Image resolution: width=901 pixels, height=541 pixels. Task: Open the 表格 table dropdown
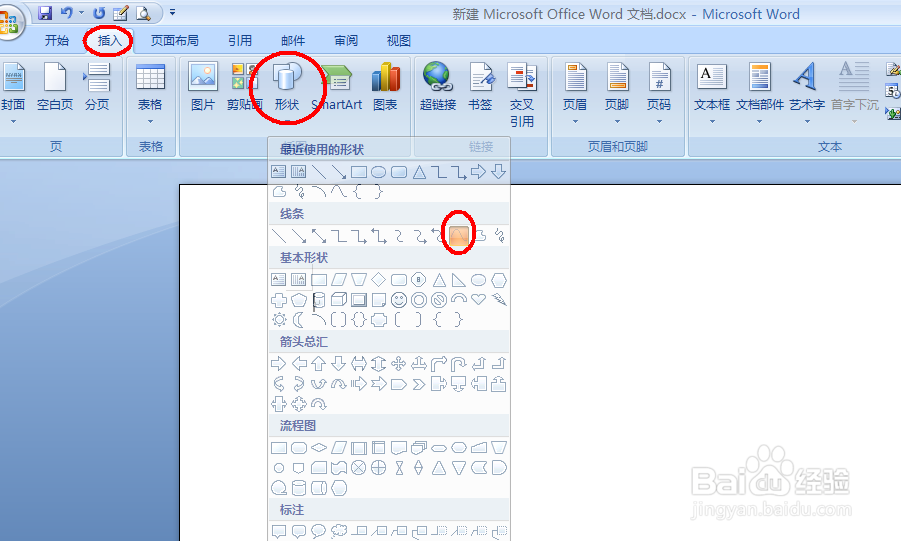[150, 93]
